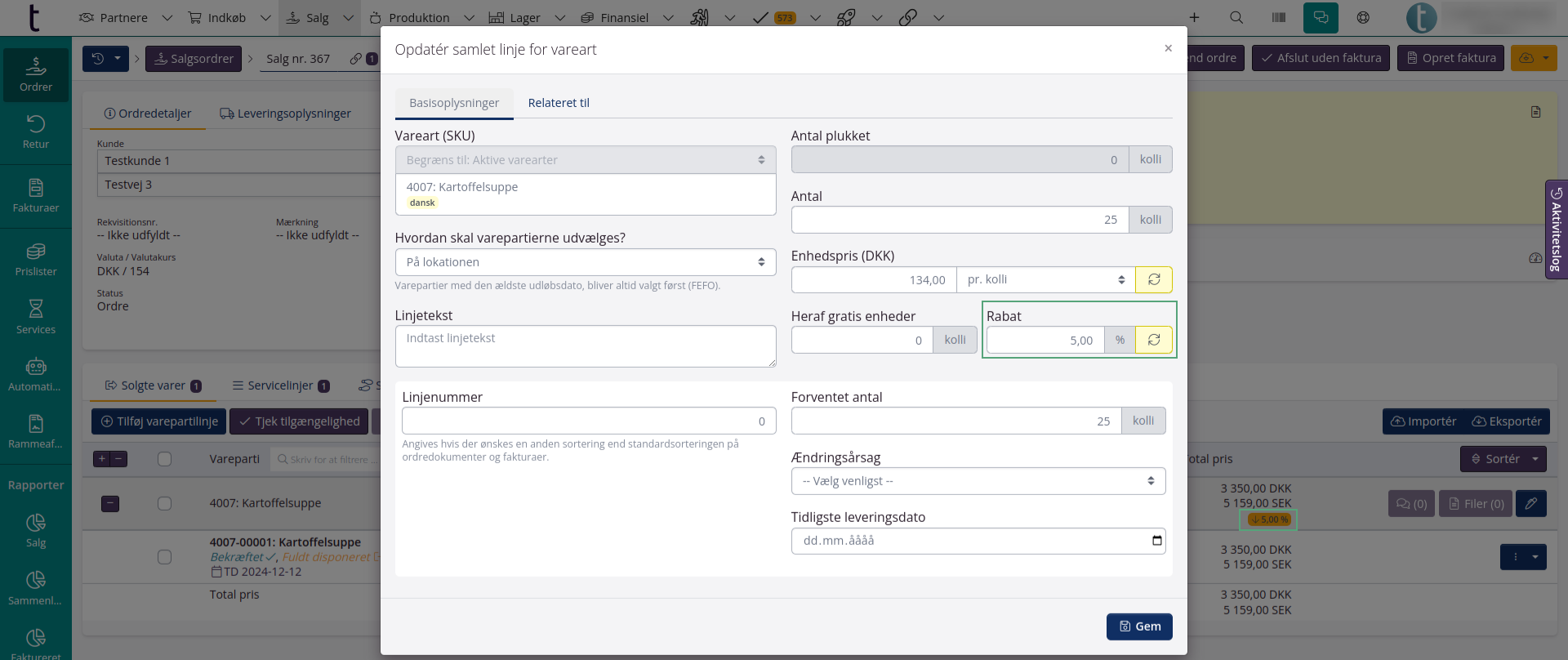Open the search magnifier in top bar
The image size is (1568, 660).
1236,17
